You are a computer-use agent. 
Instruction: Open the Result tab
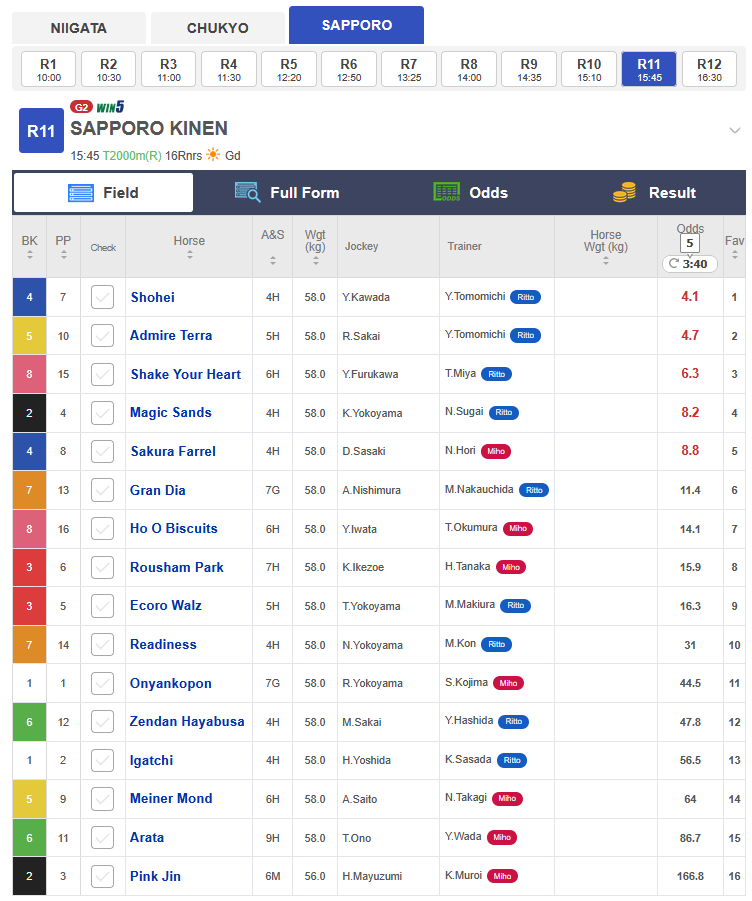(x=655, y=192)
